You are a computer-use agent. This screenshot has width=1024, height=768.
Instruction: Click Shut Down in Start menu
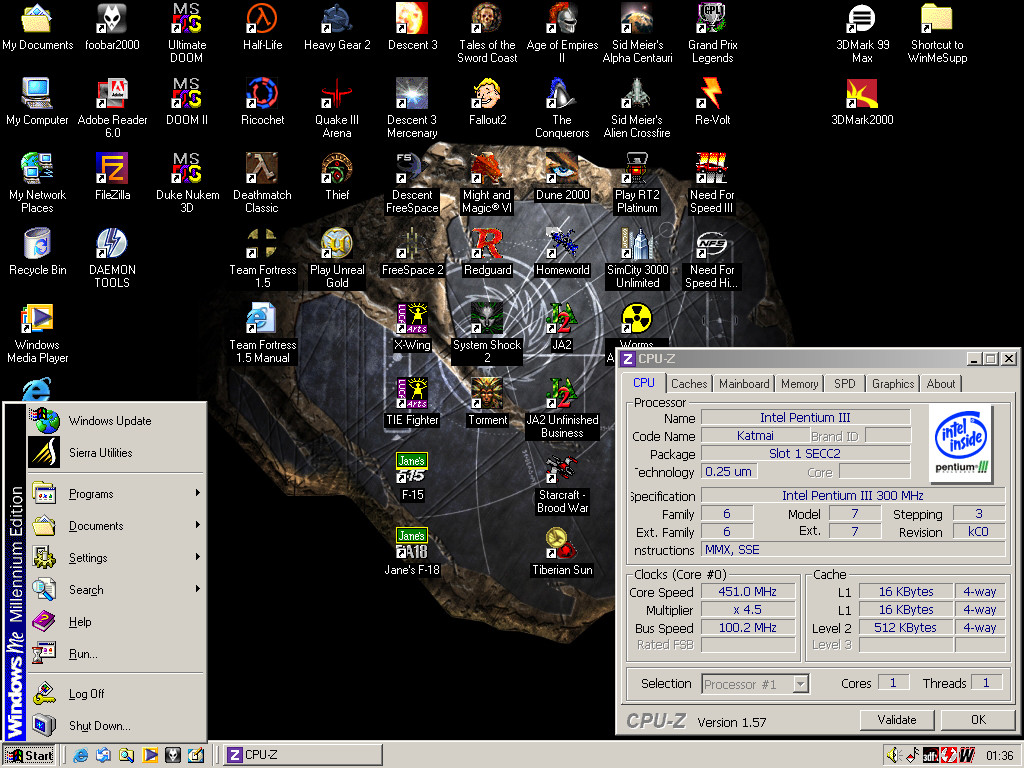tap(100, 726)
